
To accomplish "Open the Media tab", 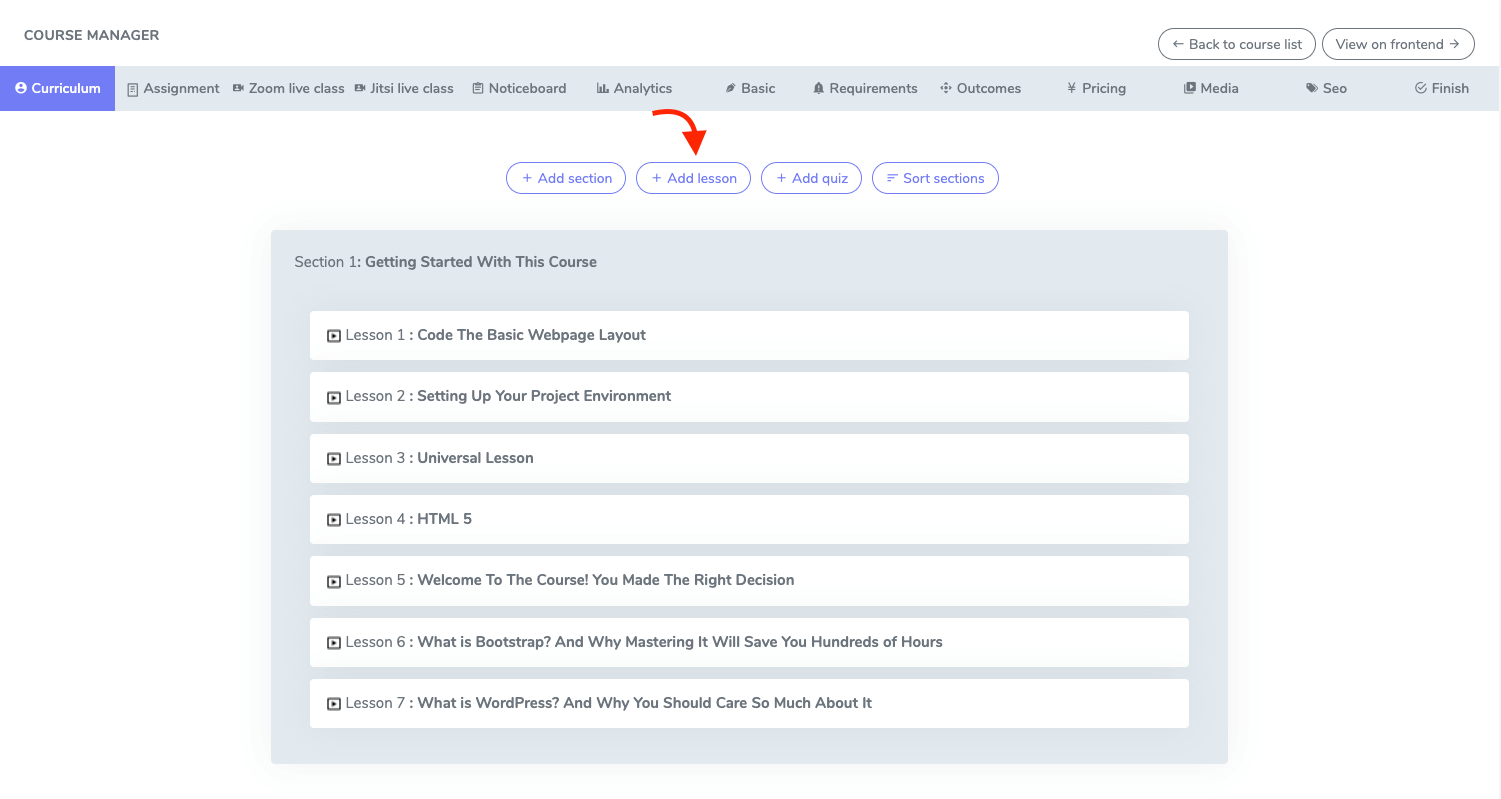I will (1211, 89).
